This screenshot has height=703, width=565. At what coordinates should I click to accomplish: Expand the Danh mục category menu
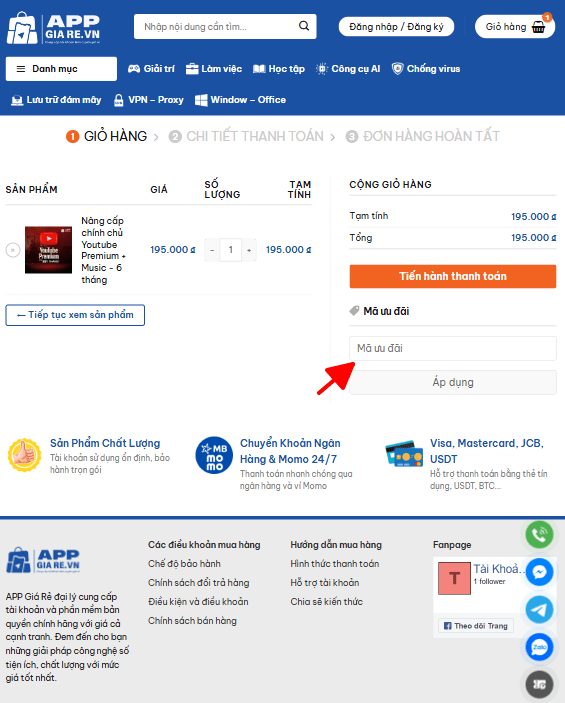tap(61, 69)
